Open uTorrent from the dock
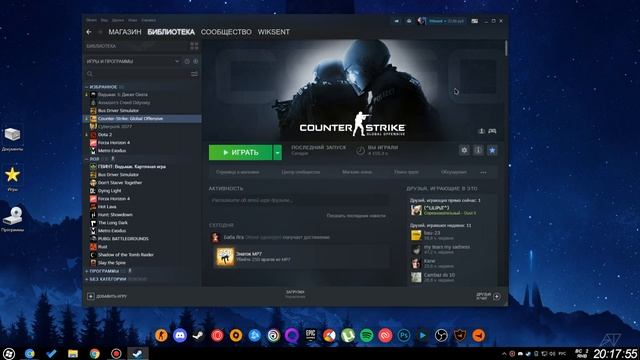 click(x=348, y=336)
